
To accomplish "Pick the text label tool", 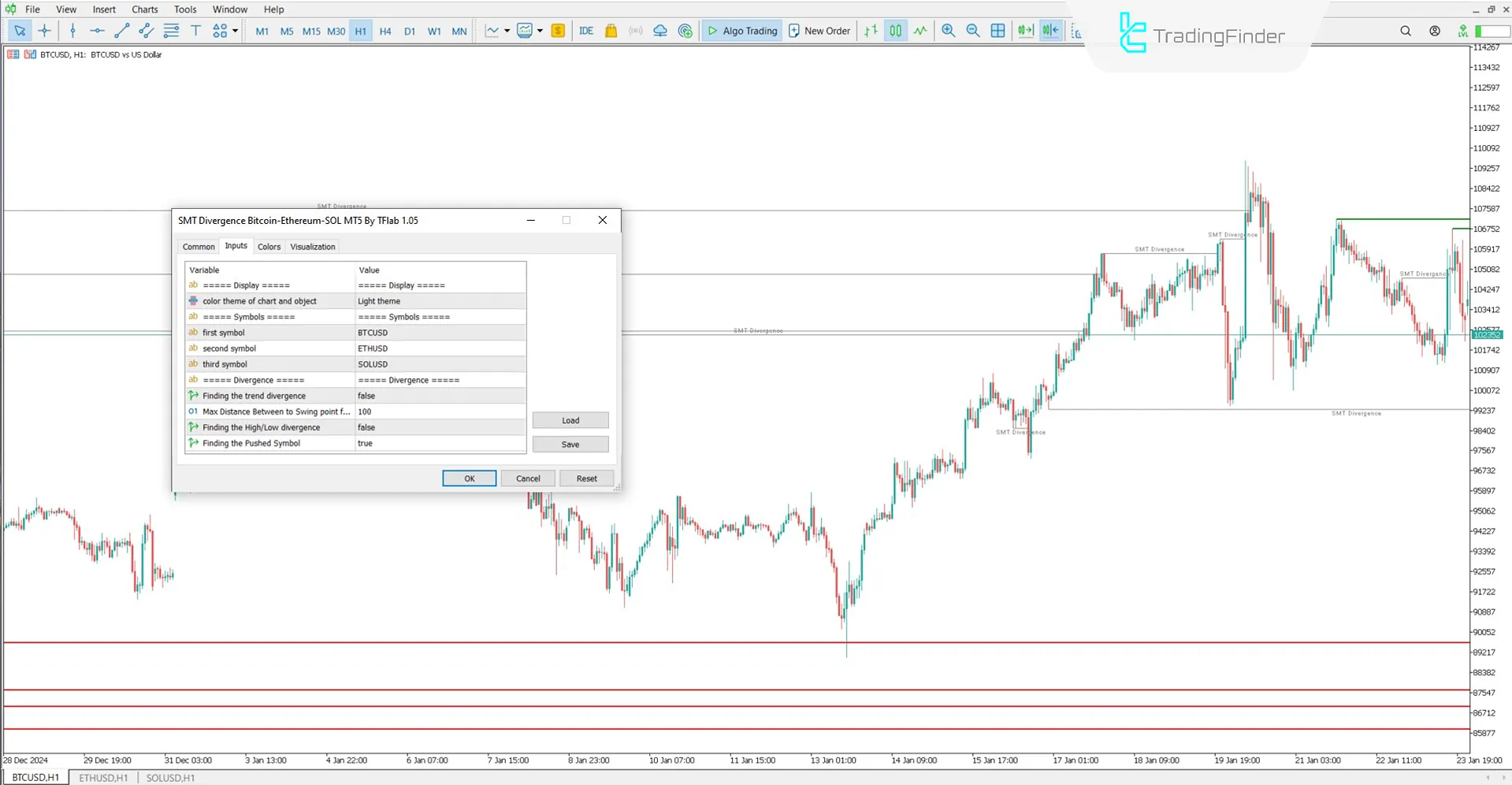I will click(x=195, y=31).
